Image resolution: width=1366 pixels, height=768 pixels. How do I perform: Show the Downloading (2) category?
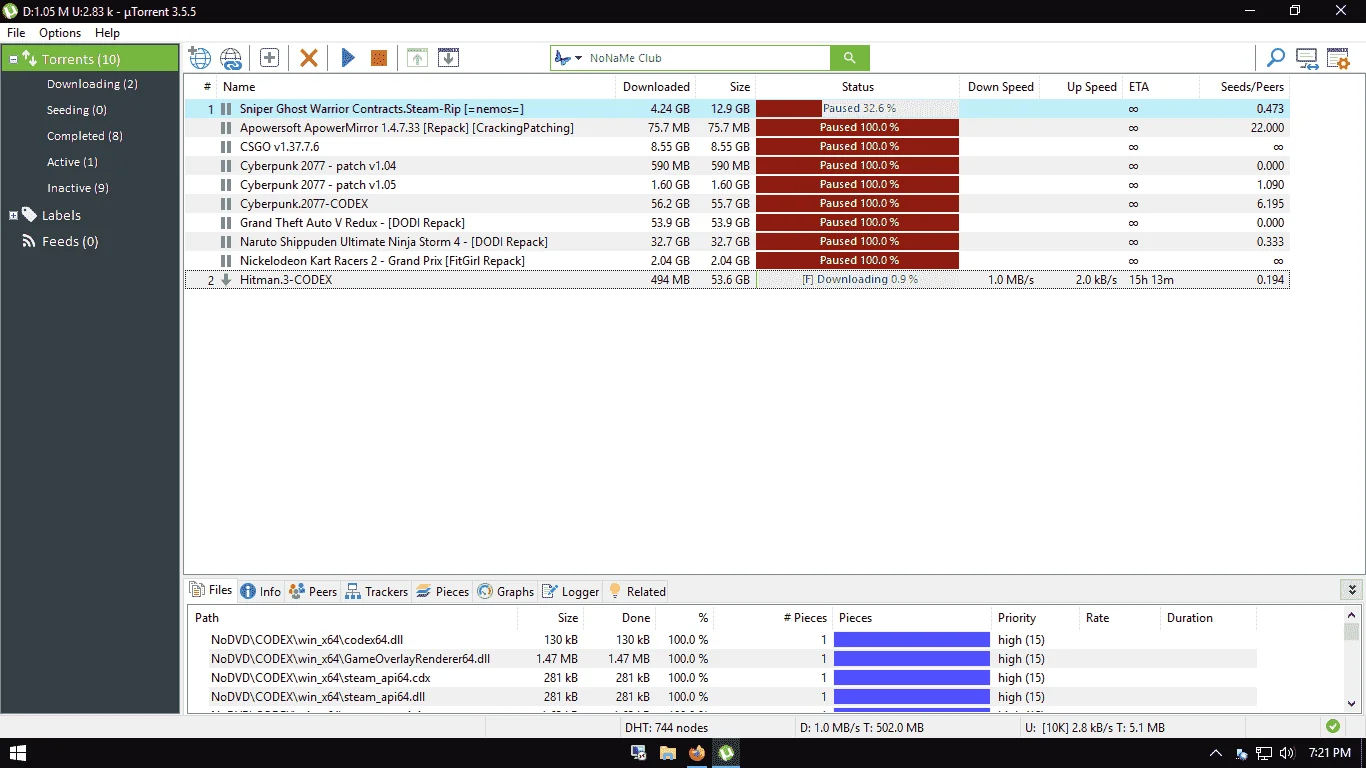click(x=92, y=84)
